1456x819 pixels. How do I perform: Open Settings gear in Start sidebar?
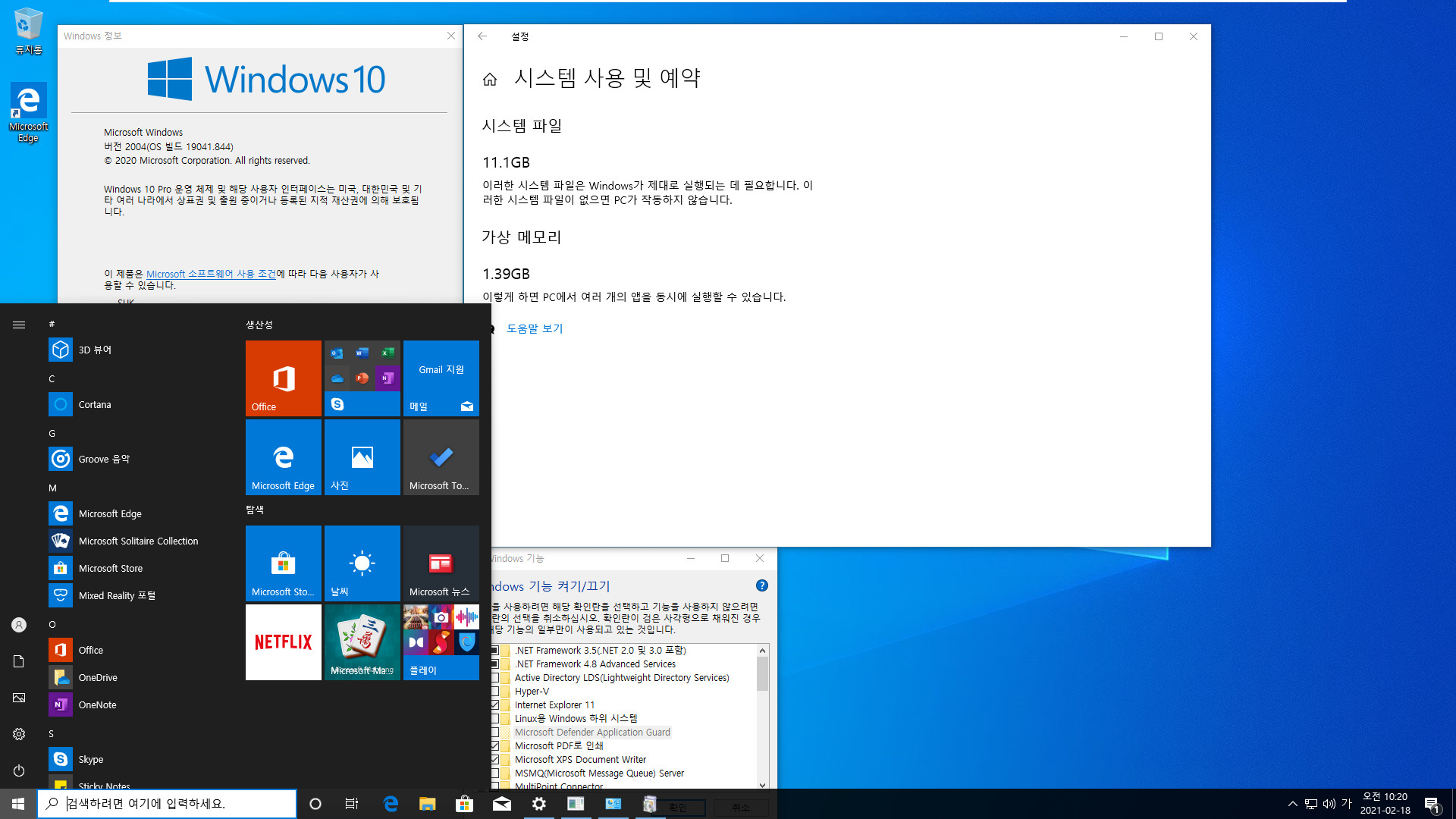(x=19, y=734)
